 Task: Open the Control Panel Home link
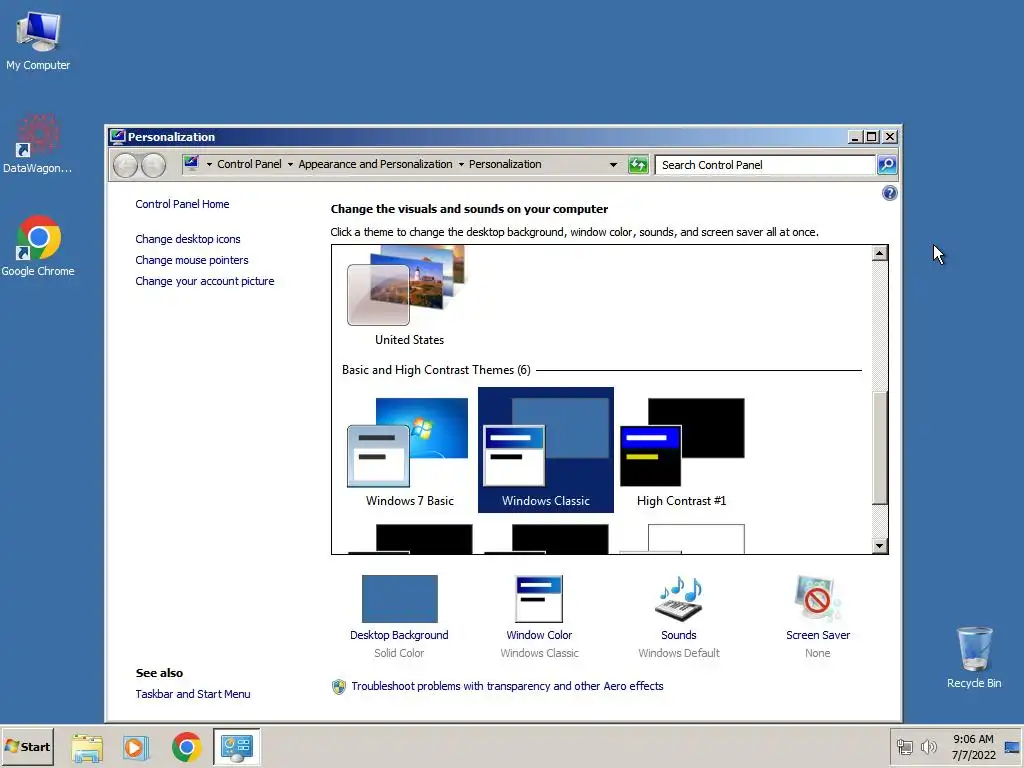pyautogui.click(x=182, y=204)
